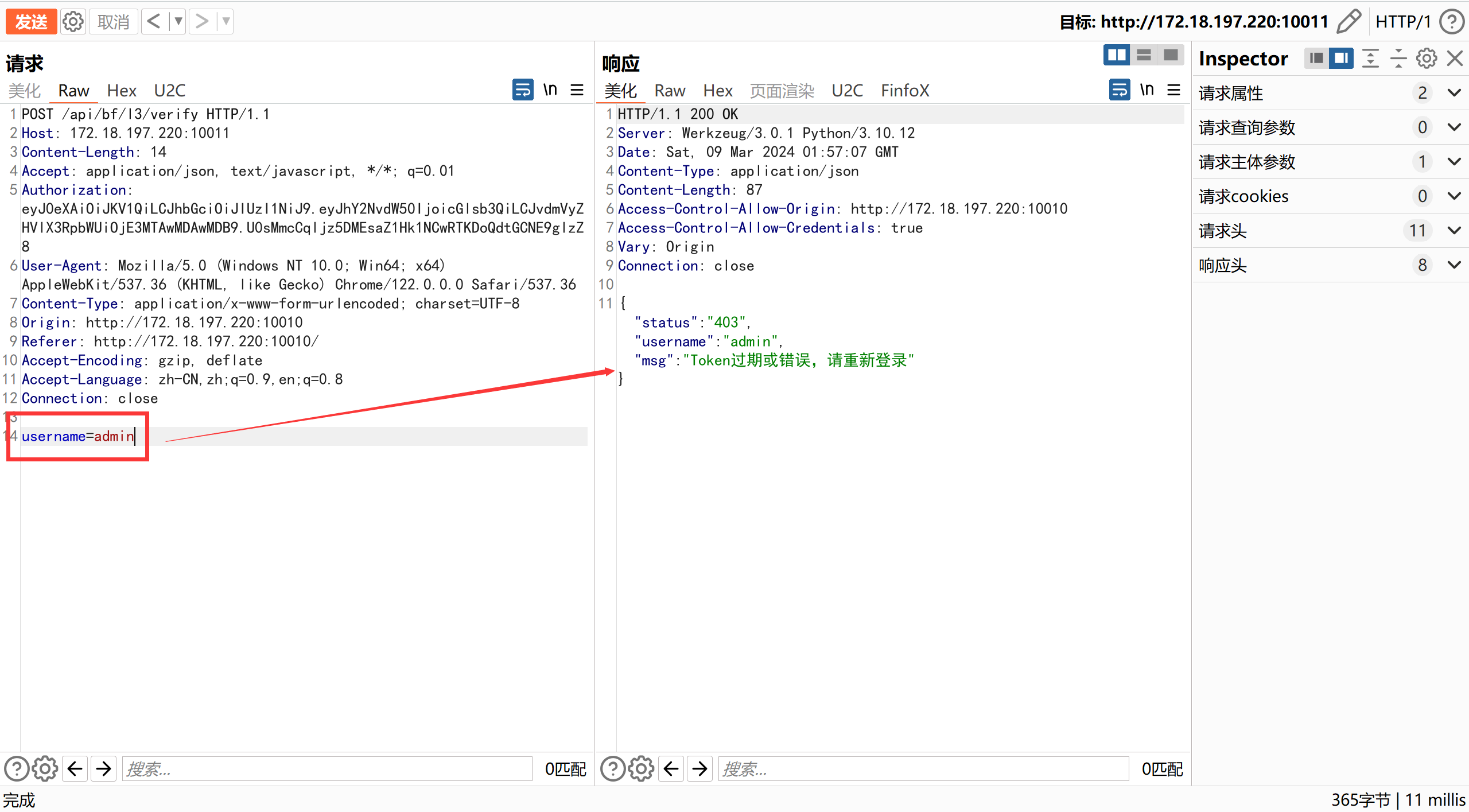Toggle word wrap icon in request panel
Image resolution: width=1469 pixels, height=812 pixels.
pos(522,90)
